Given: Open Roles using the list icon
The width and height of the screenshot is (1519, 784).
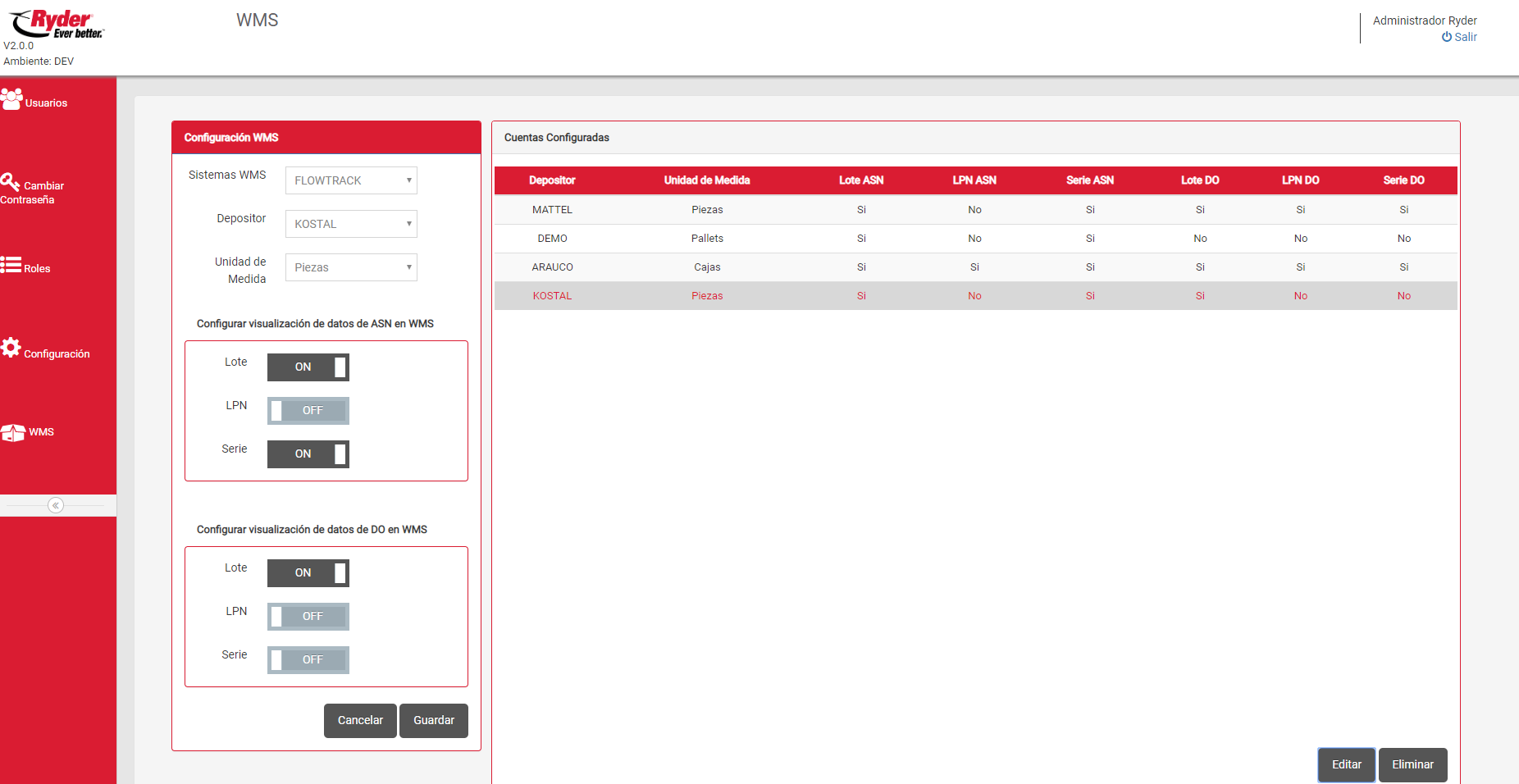Looking at the screenshot, I should tap(11, 265).
